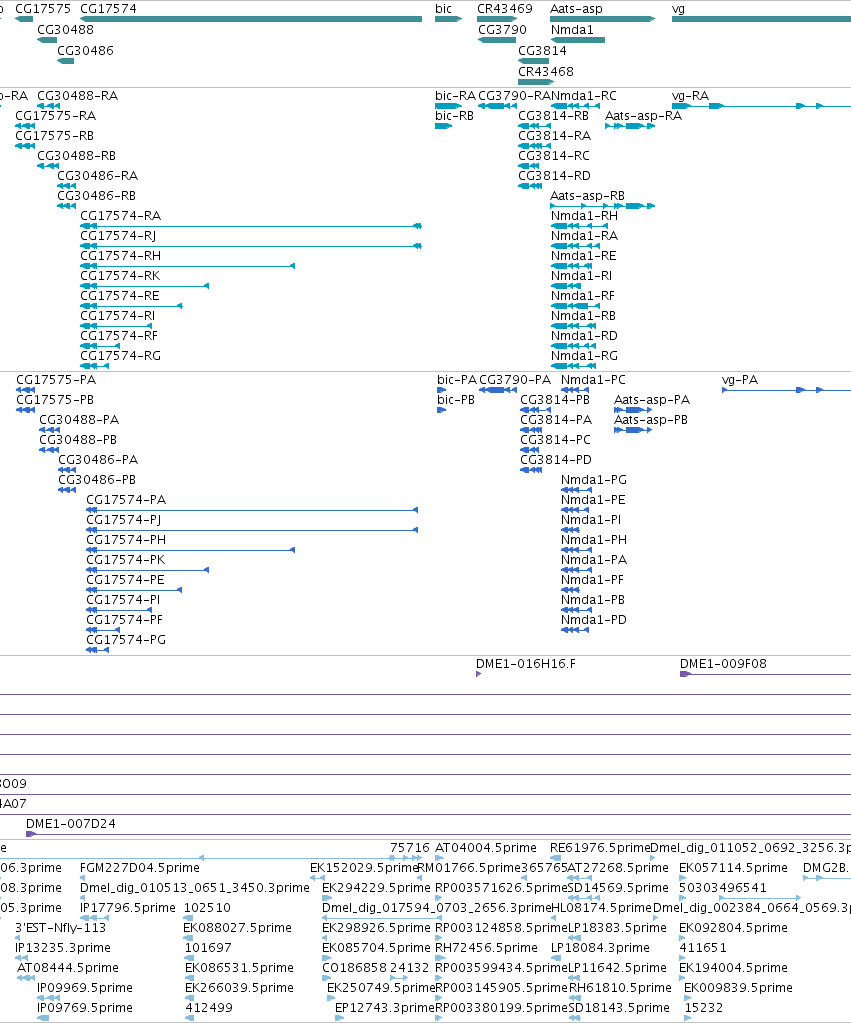Click EST EK088027.5prime
Image resolution: width=851 pixels, height=1023 pixels.
239,928
